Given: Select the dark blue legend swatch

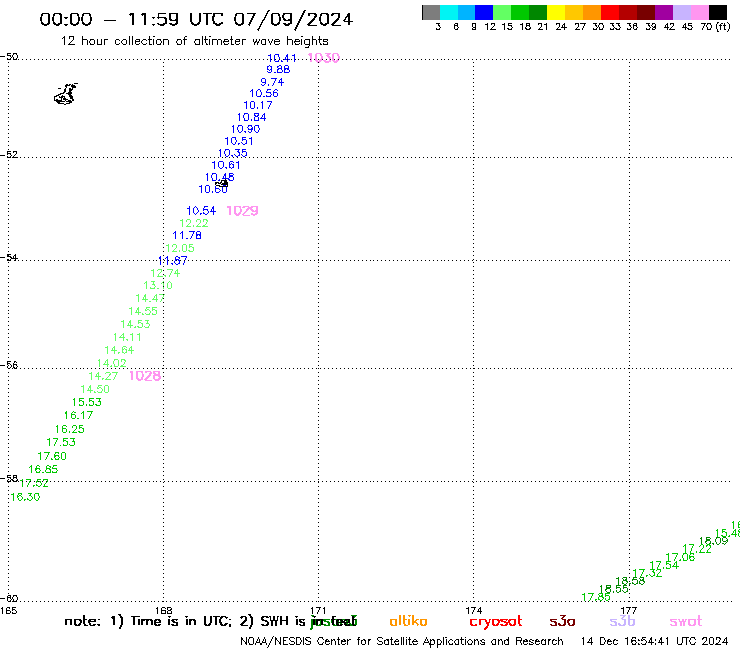Looking at the screenshot, I should pos(484,12).
